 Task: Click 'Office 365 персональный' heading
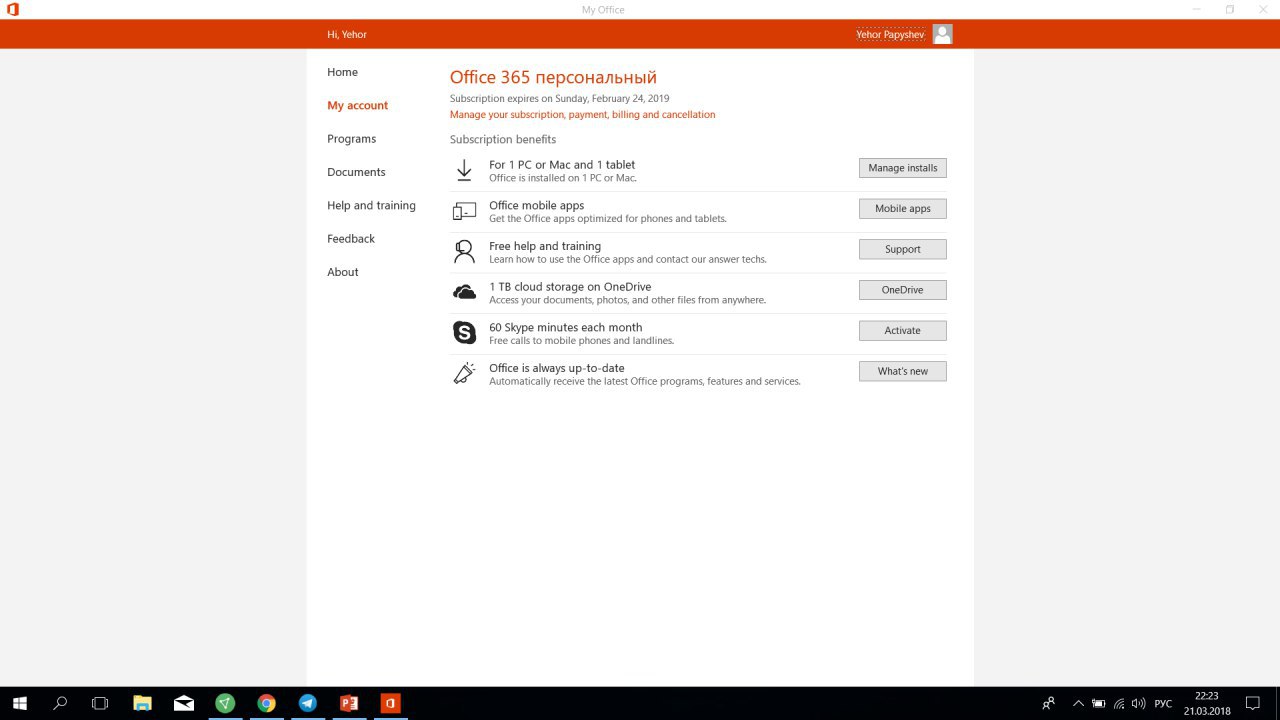(x=553, y=77)
